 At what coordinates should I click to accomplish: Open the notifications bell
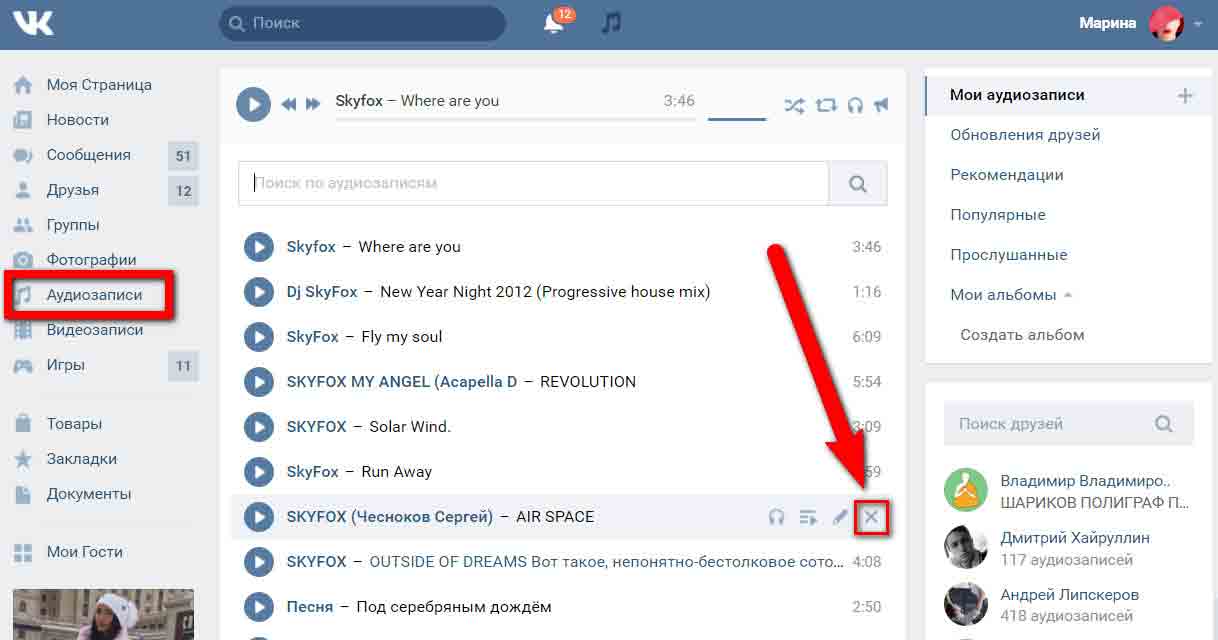[x=553, y=23]
